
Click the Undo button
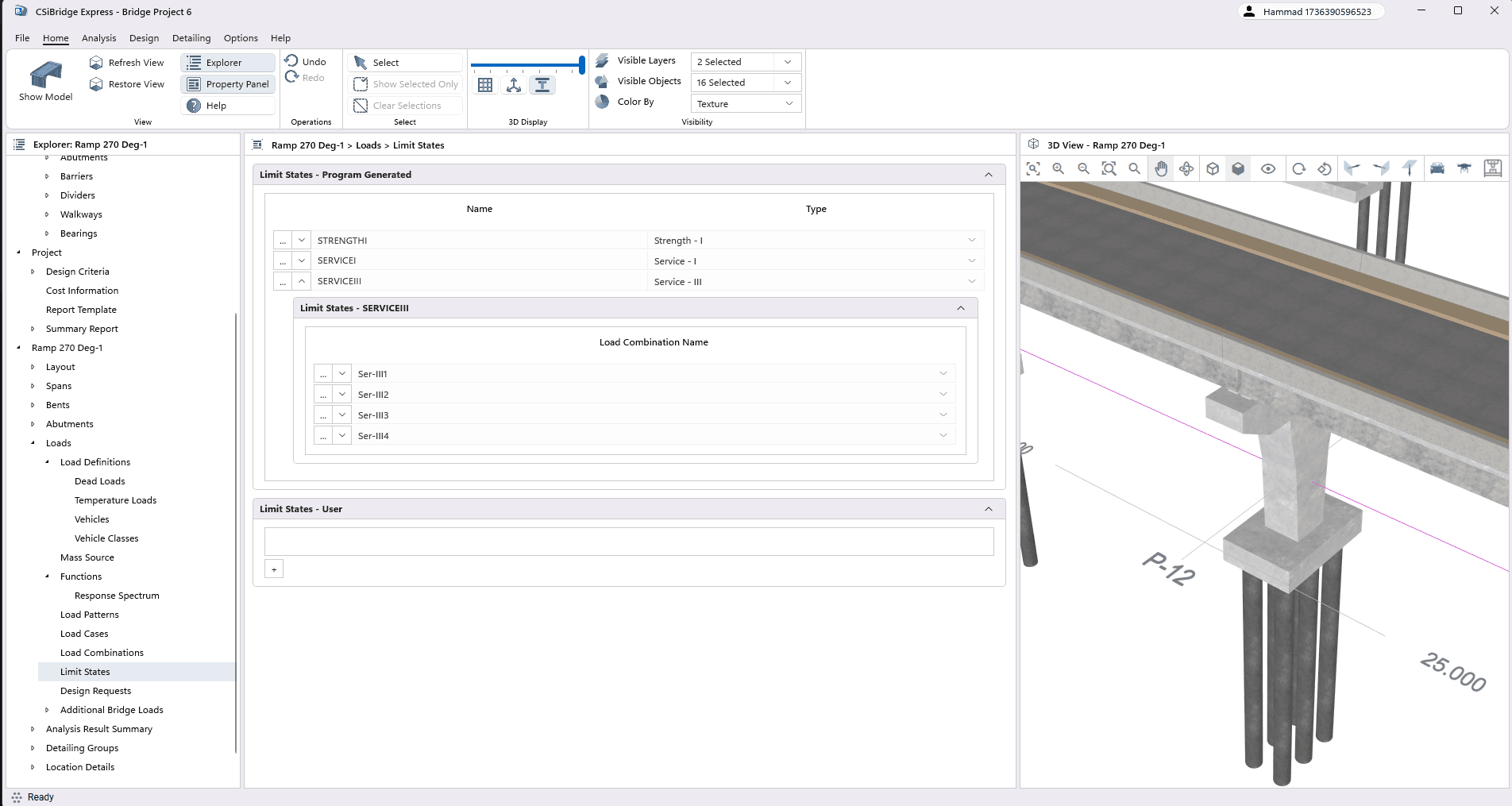coord(306,62)
